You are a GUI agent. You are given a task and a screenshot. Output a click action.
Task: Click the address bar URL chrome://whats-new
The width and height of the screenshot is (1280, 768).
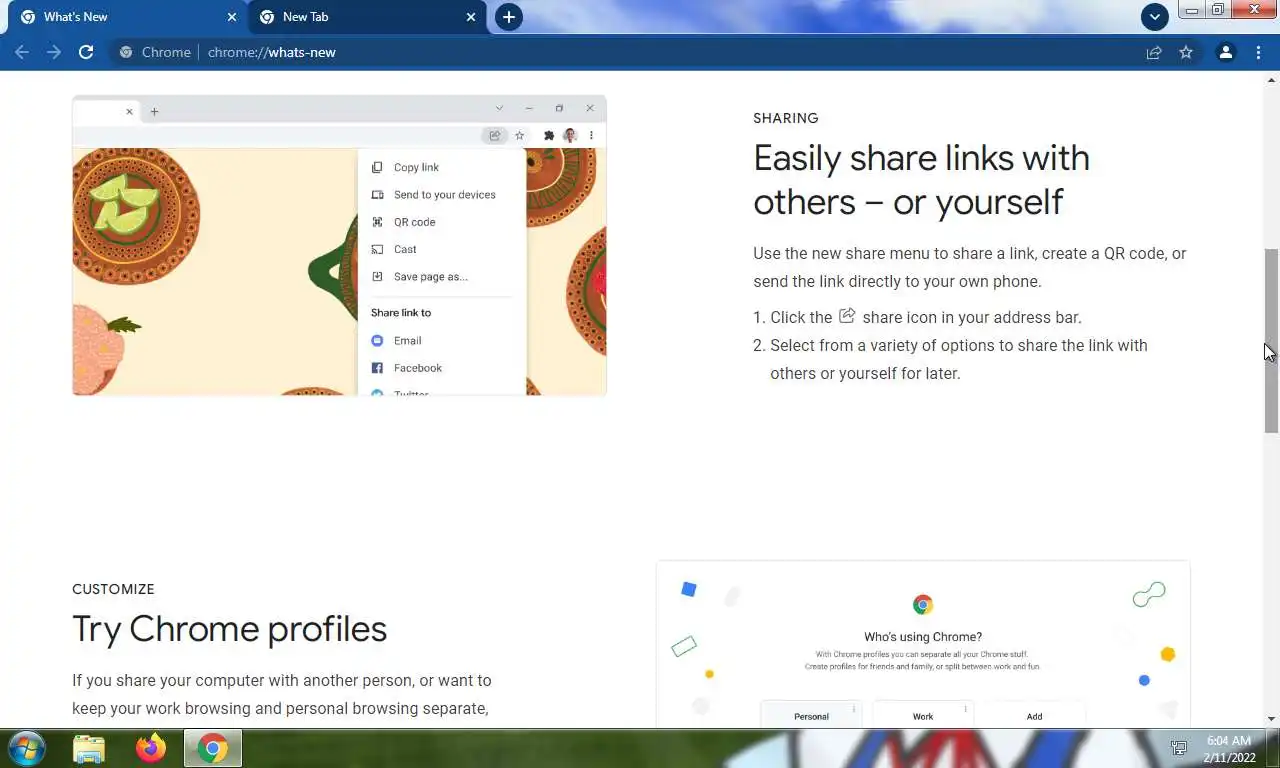[x=272, y=52]
